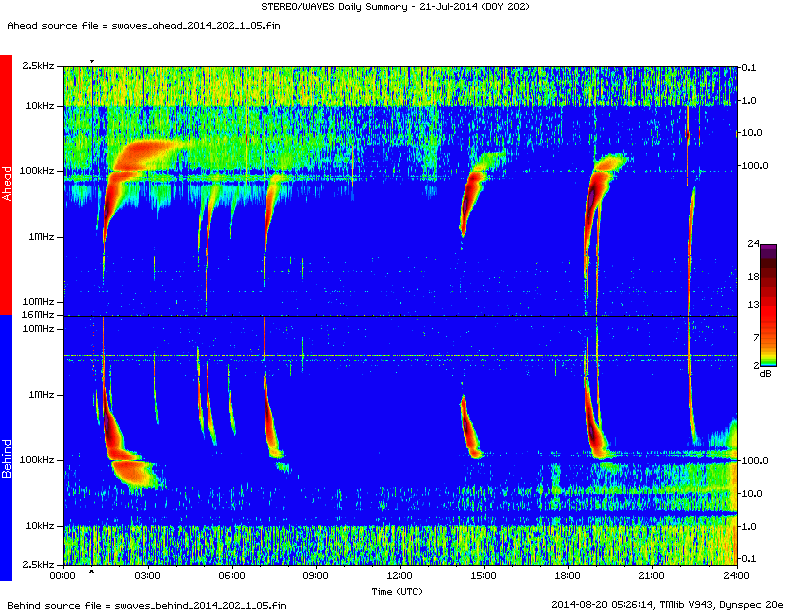The image size is (792, 612).
Task: Click the Ahead panel right-axis 100.0 label
Action: [x=754, y=166]
